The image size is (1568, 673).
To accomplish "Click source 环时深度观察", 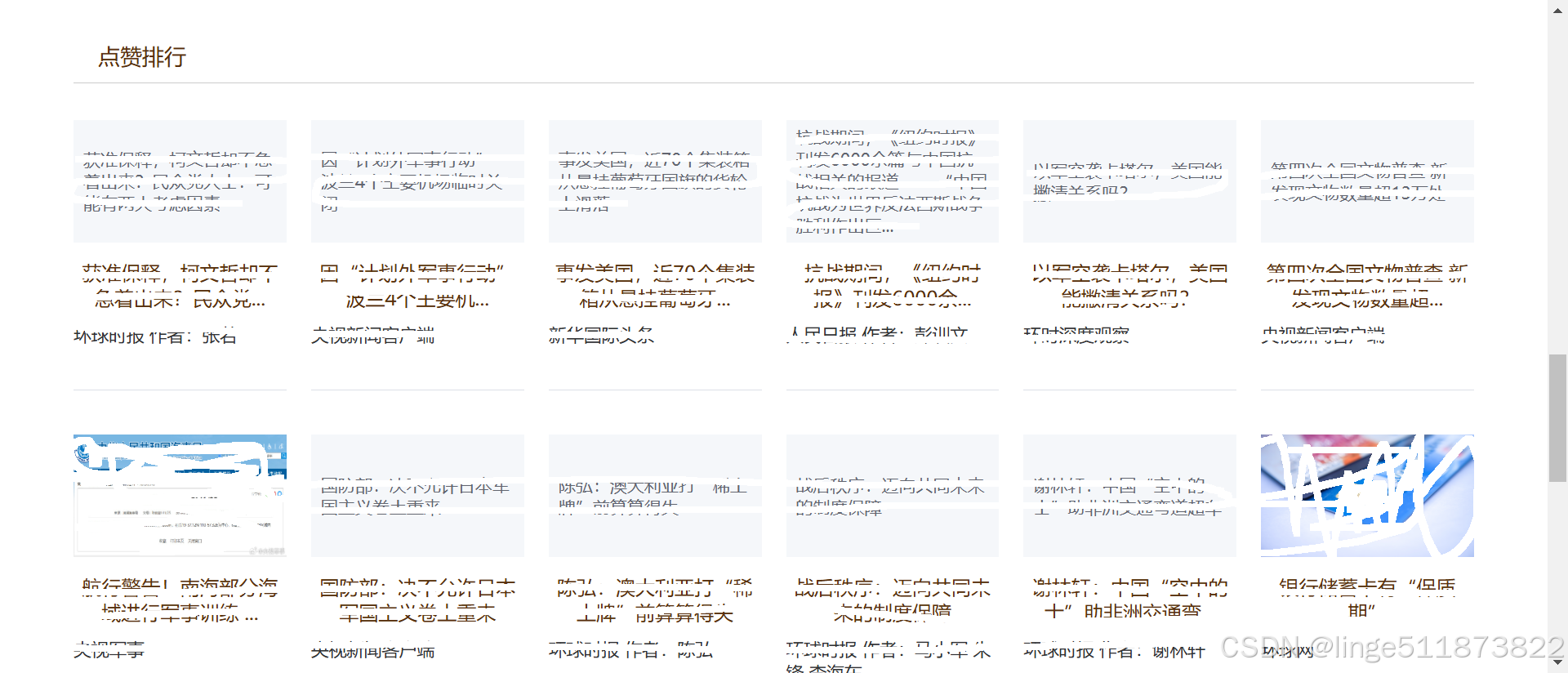I will pyautogui.click(x=1076, y=334).
